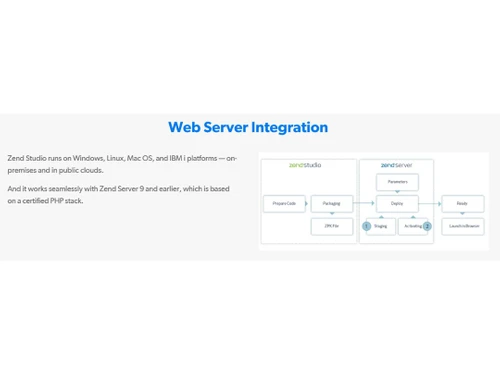Click the Parameters box in the diagram

tap(397, 182)
